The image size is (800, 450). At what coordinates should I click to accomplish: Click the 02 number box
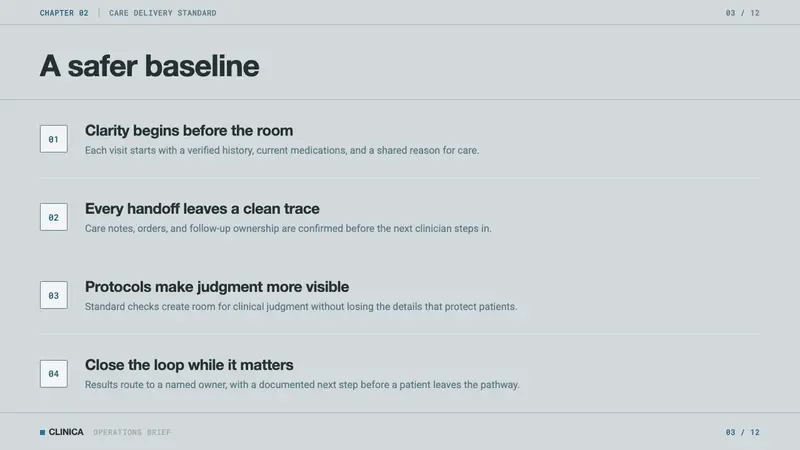point(54,217)
